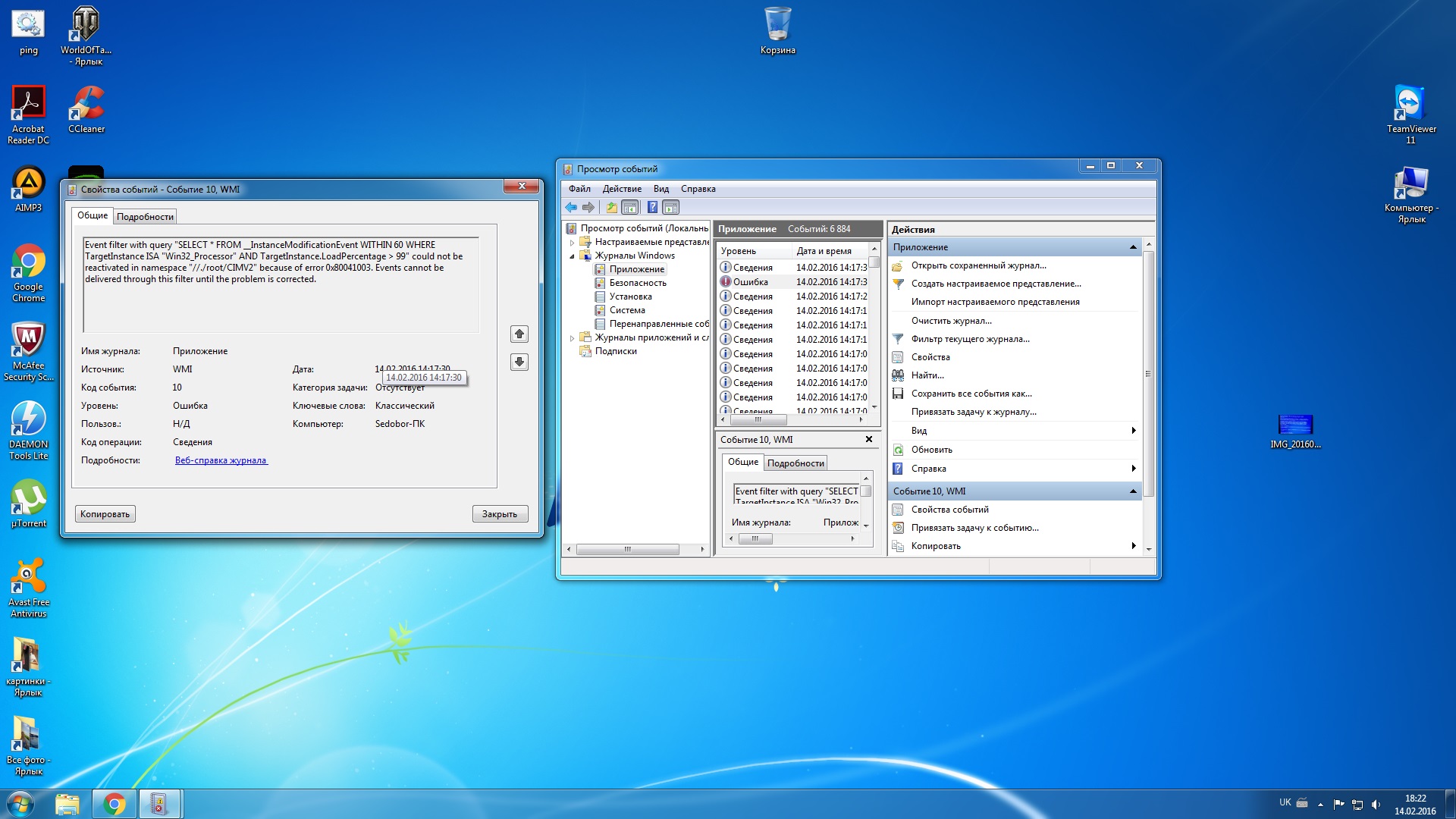The height and width of the screenshot is (819, 1456).
Task: Switch to the Подробности tab in properties dialog
Action: tap(145, 217)
